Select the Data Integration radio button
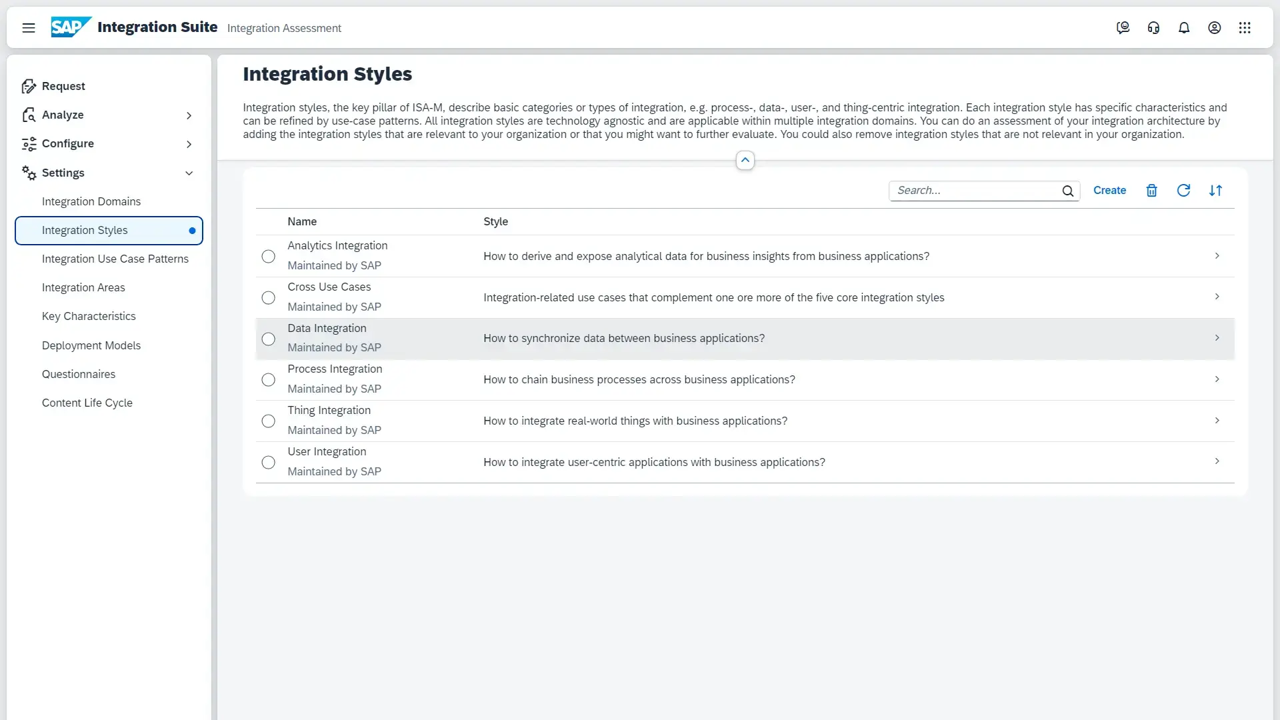The width and height of the screenshot is (1280, 720). 268,339
